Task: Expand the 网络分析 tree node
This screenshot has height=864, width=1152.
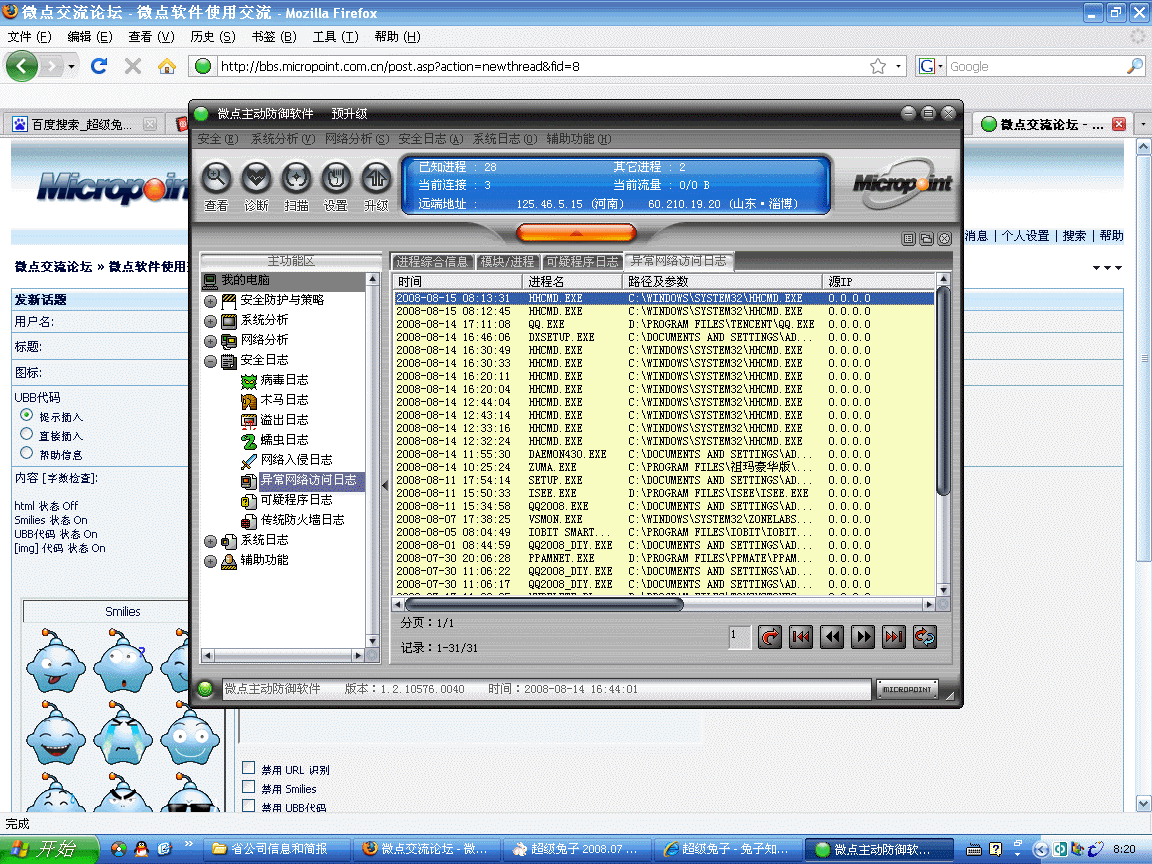Action: pos(210,341)
